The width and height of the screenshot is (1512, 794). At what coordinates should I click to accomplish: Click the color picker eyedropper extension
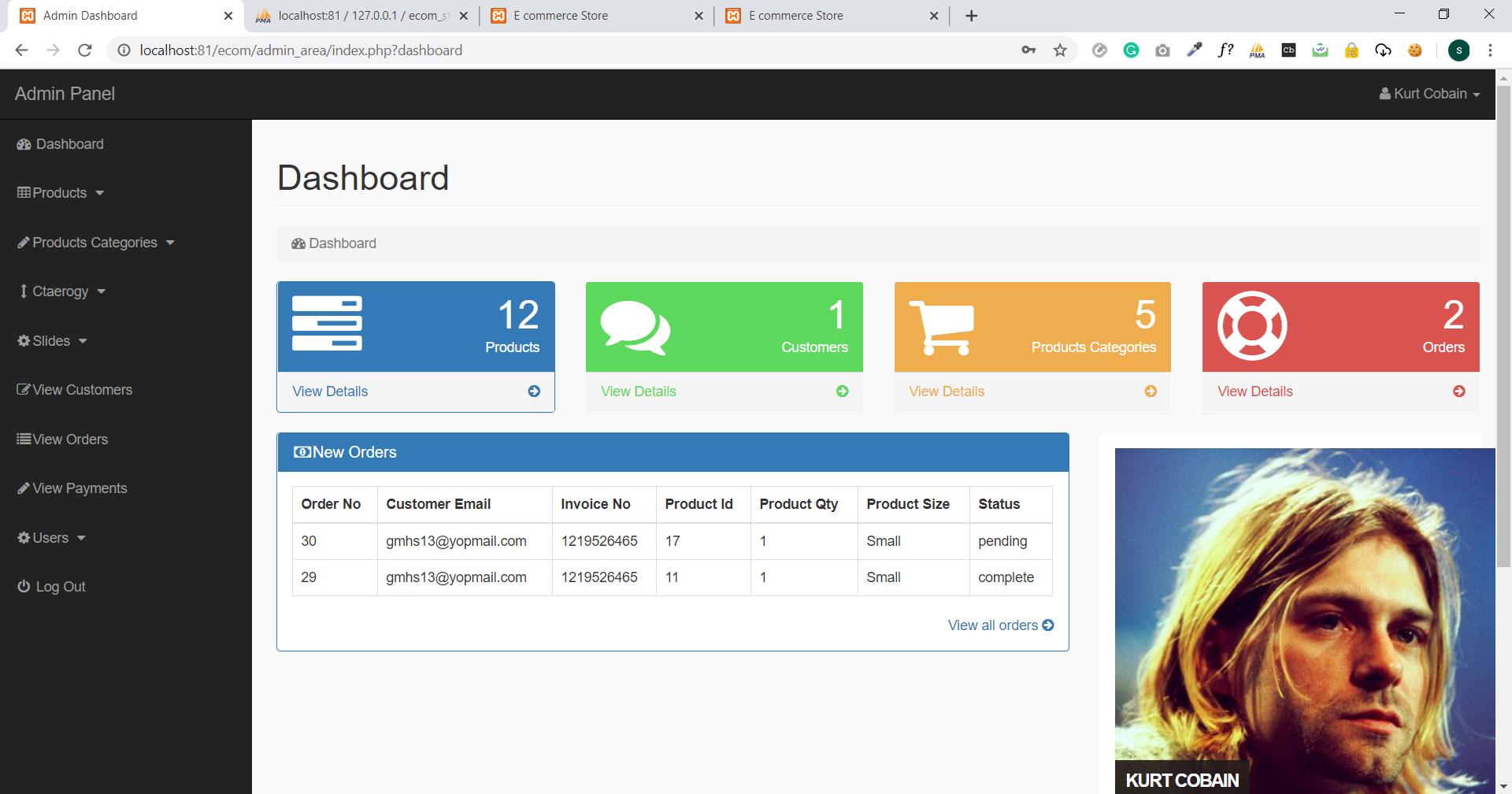(x=1194, y=50)
